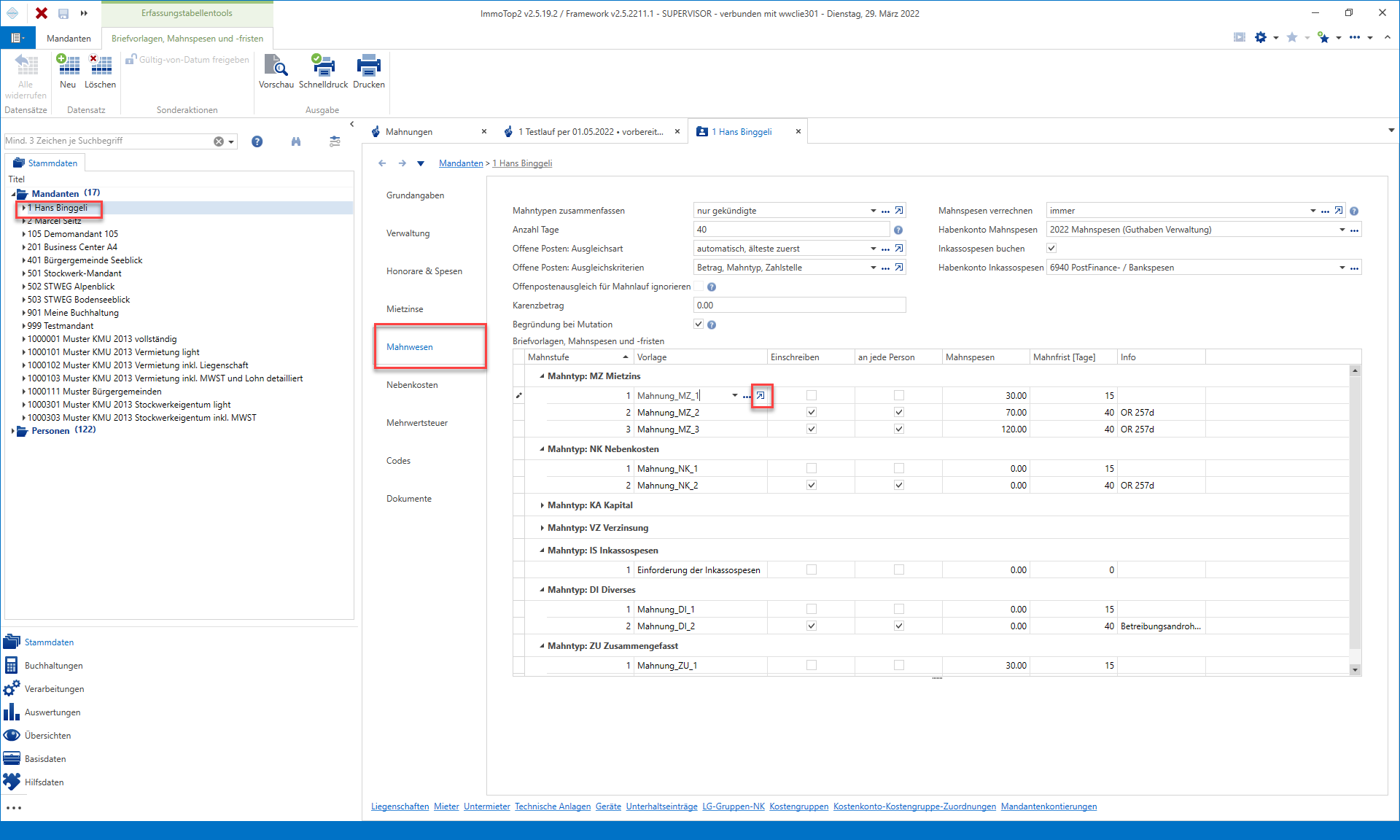This screenshot has height=840, width=1400.
Task: Toggle Einschreiben for Mahnung_DI_1
Action: (x=812, y=609)
